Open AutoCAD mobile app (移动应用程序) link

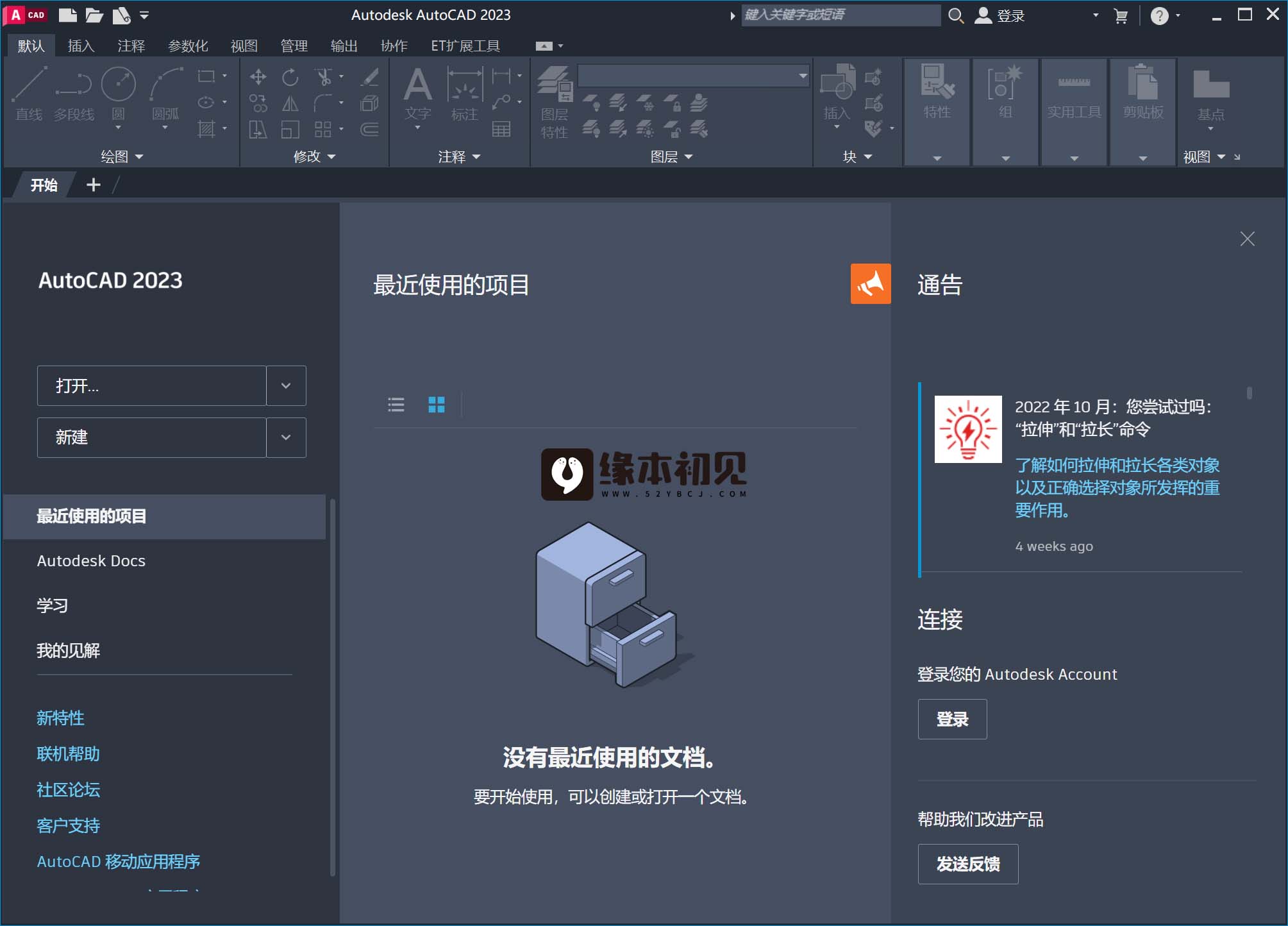[119, 861]
